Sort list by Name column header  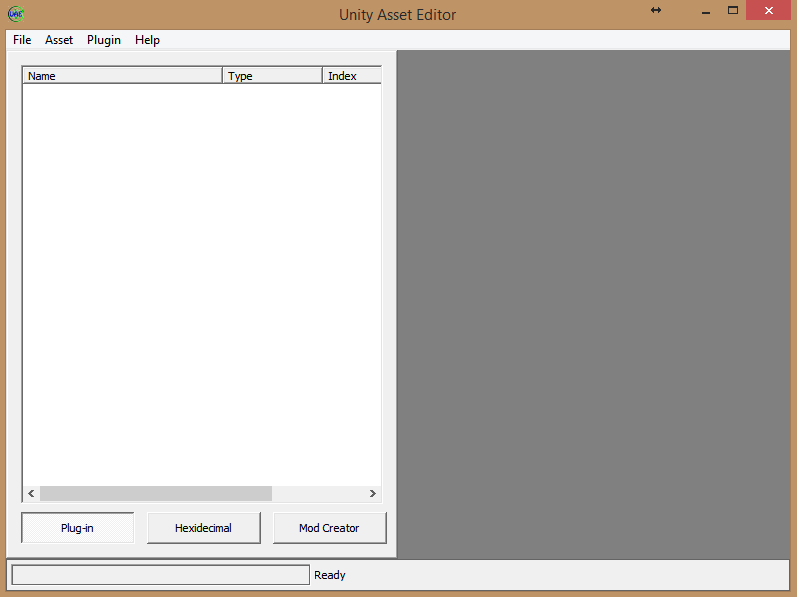pos(122,76)
